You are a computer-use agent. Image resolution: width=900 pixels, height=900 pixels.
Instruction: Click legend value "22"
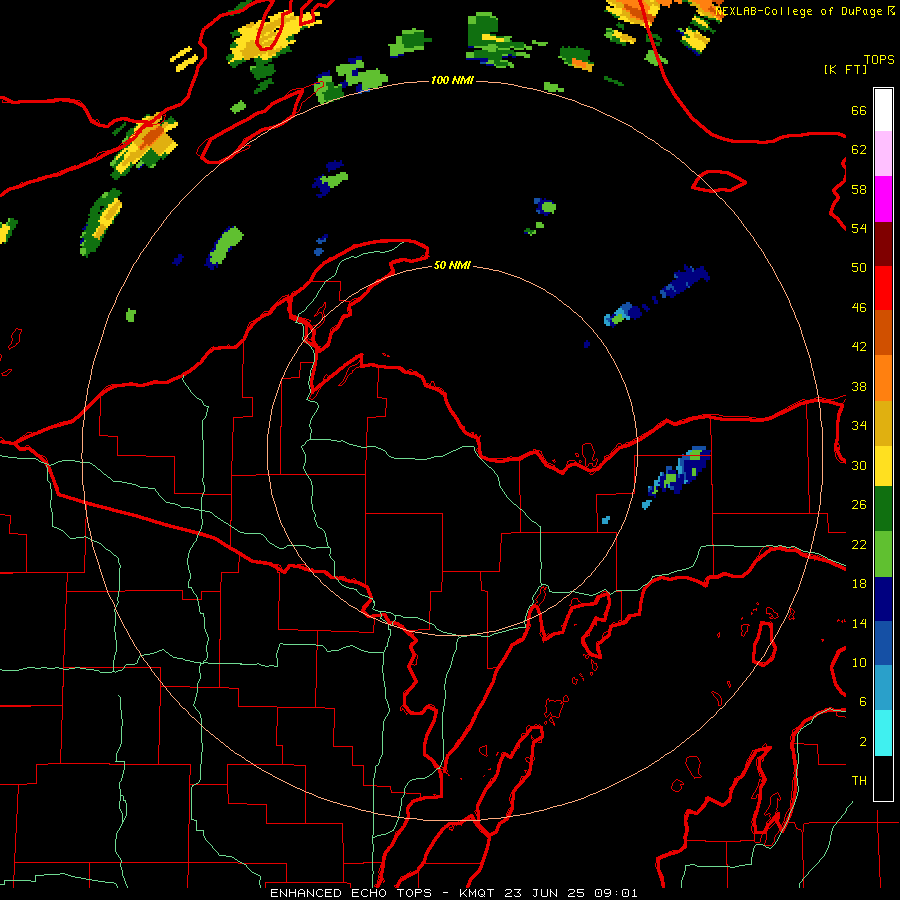point(859,544)
